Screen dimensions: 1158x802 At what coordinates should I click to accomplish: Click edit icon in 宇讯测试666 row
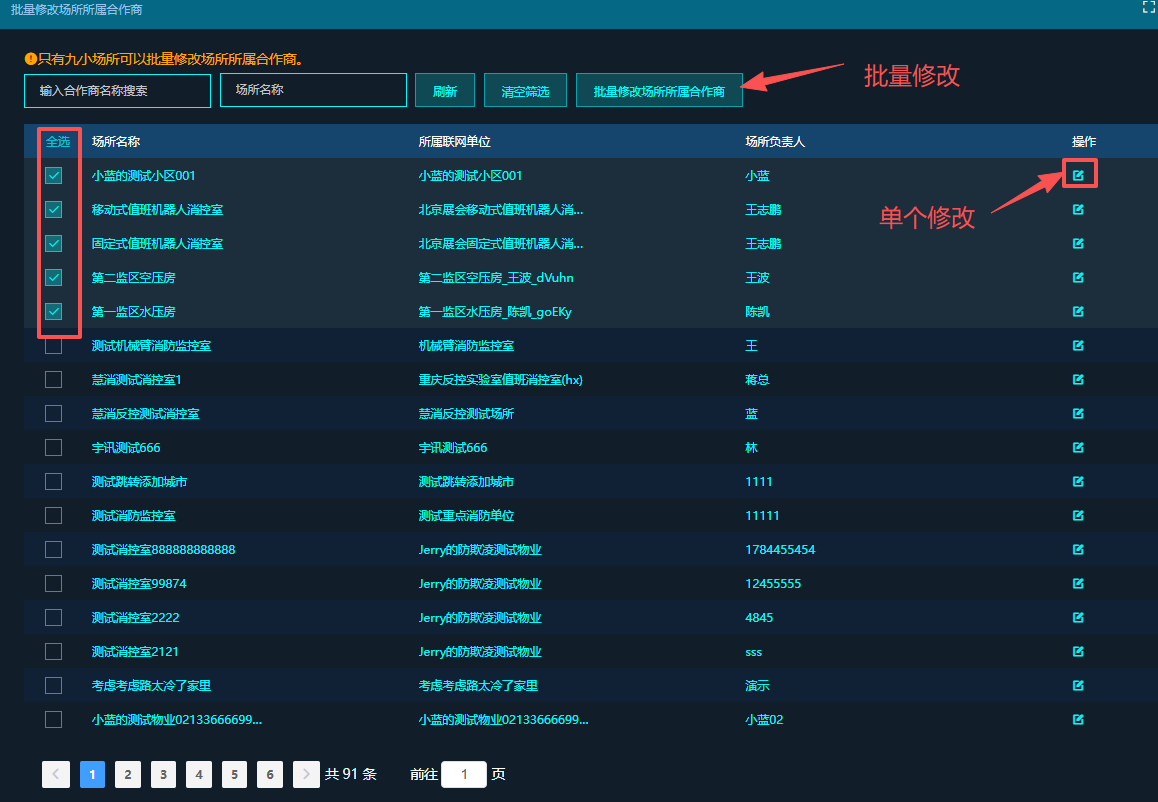coord(1078,447)
